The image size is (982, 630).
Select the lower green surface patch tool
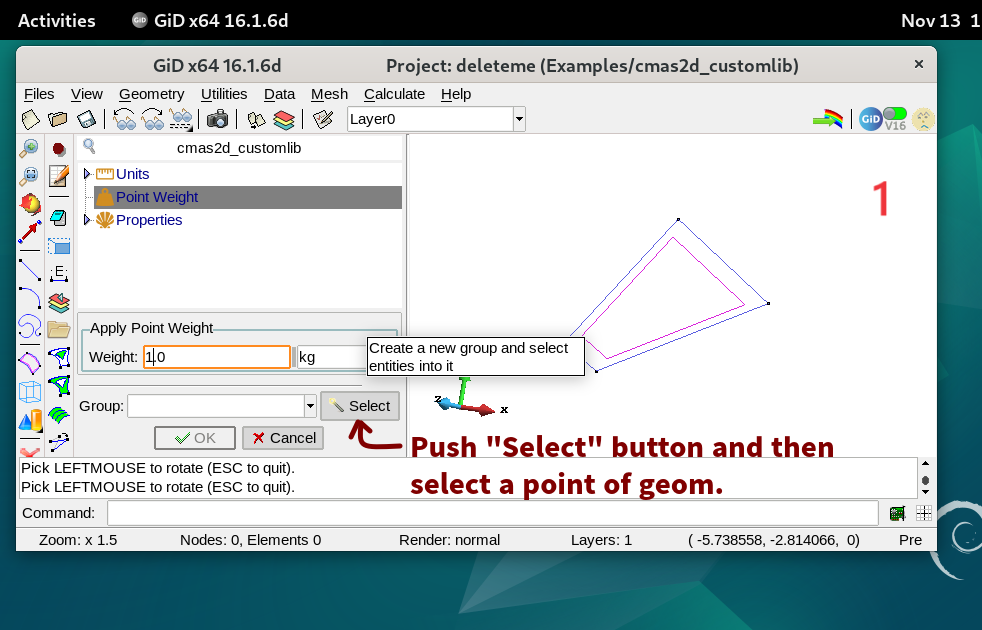59,386
